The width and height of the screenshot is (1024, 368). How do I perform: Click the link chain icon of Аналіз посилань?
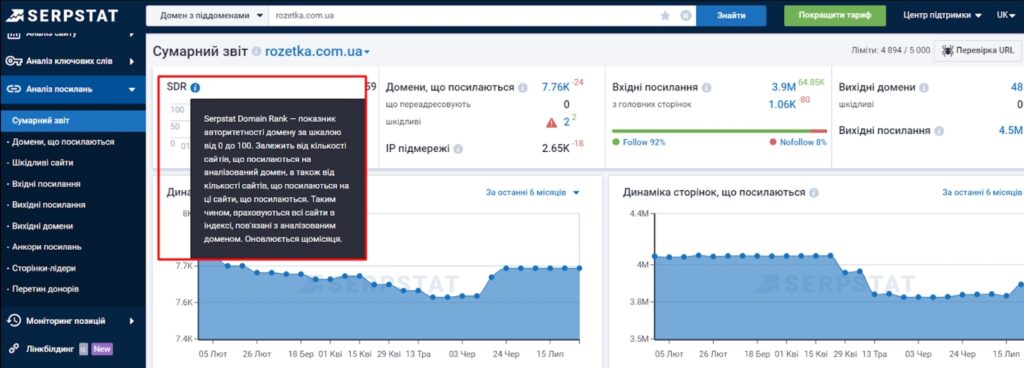[x=14, y=89]
